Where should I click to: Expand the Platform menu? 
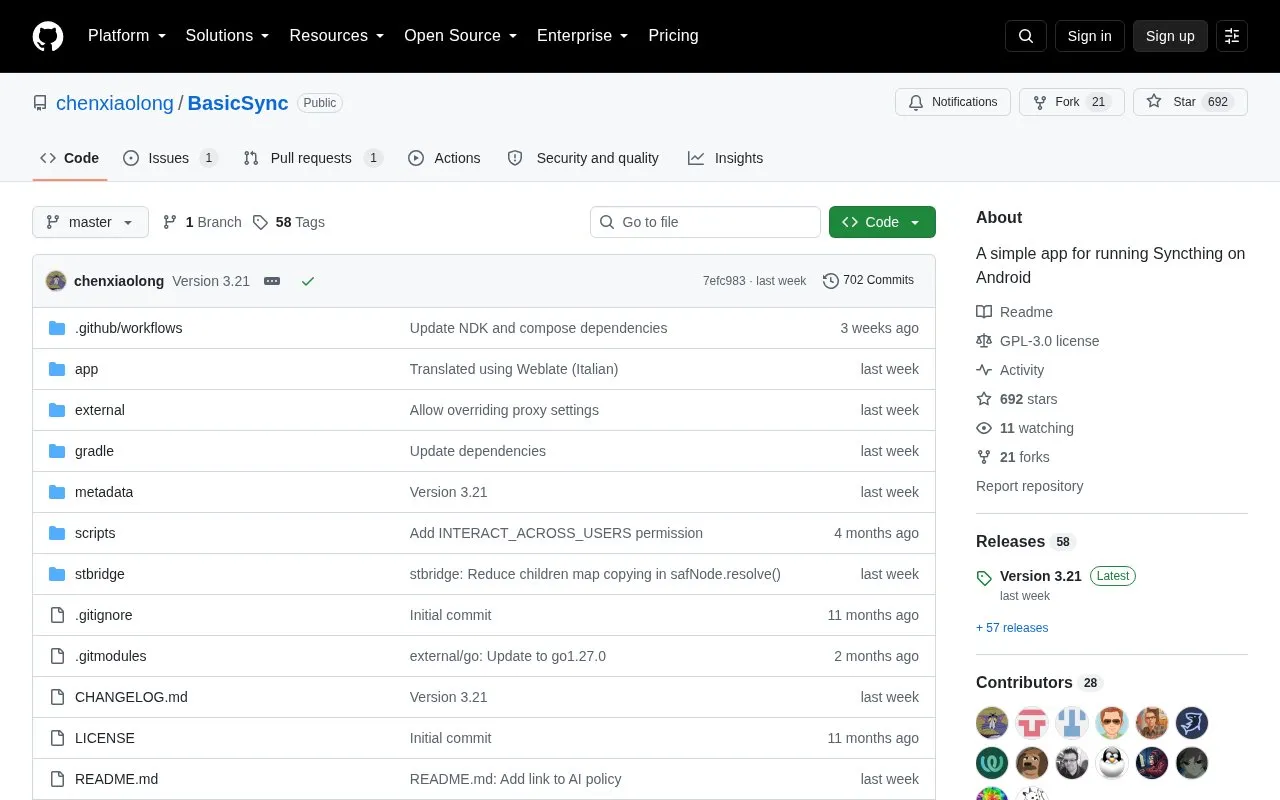coord(127,36)
